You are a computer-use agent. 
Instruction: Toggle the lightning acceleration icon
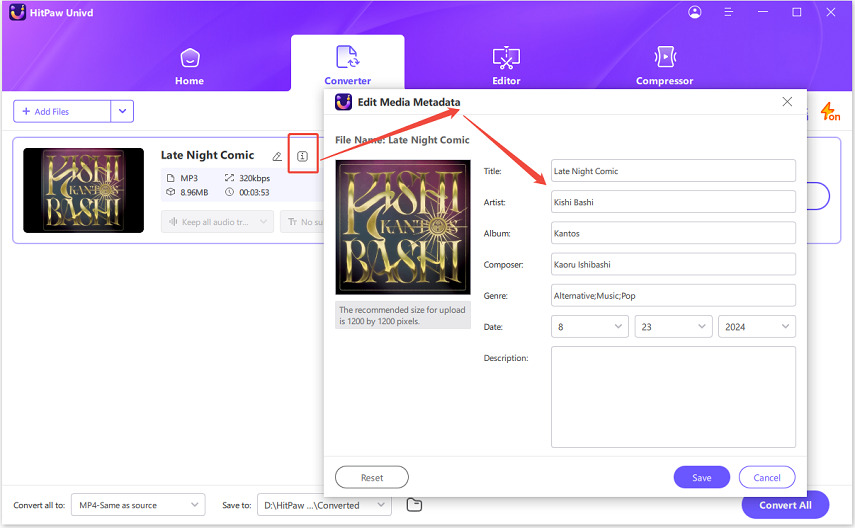click(830, 112)
